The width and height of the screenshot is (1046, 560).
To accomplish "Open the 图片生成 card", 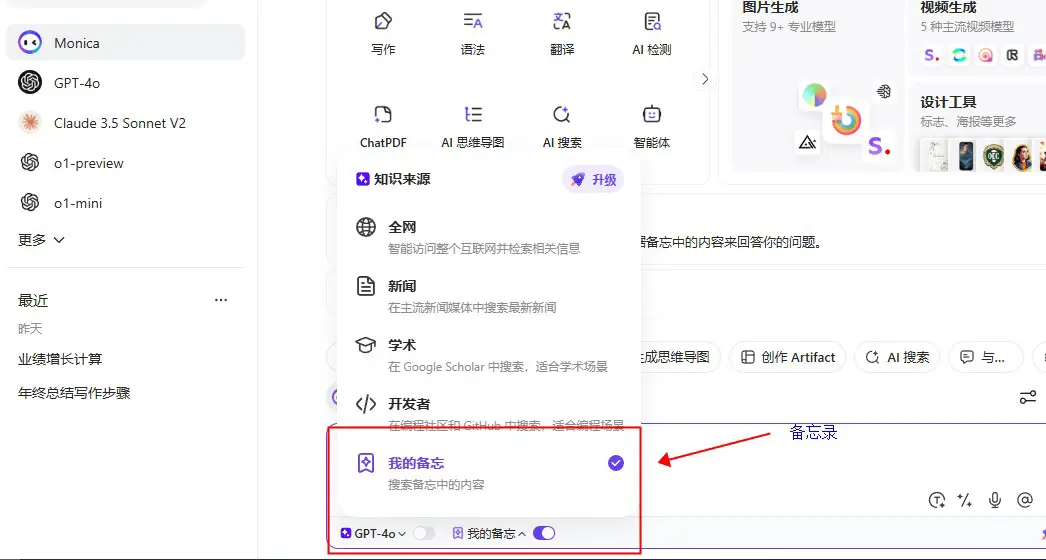I will (817, 85).
